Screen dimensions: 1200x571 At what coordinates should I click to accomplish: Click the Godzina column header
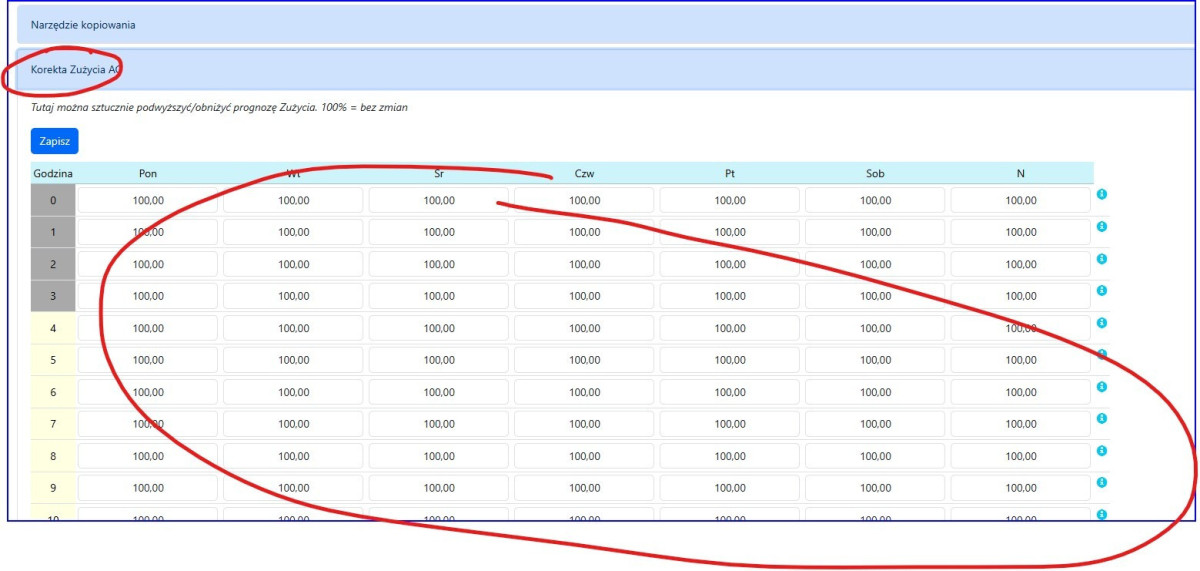coord(53,174)
